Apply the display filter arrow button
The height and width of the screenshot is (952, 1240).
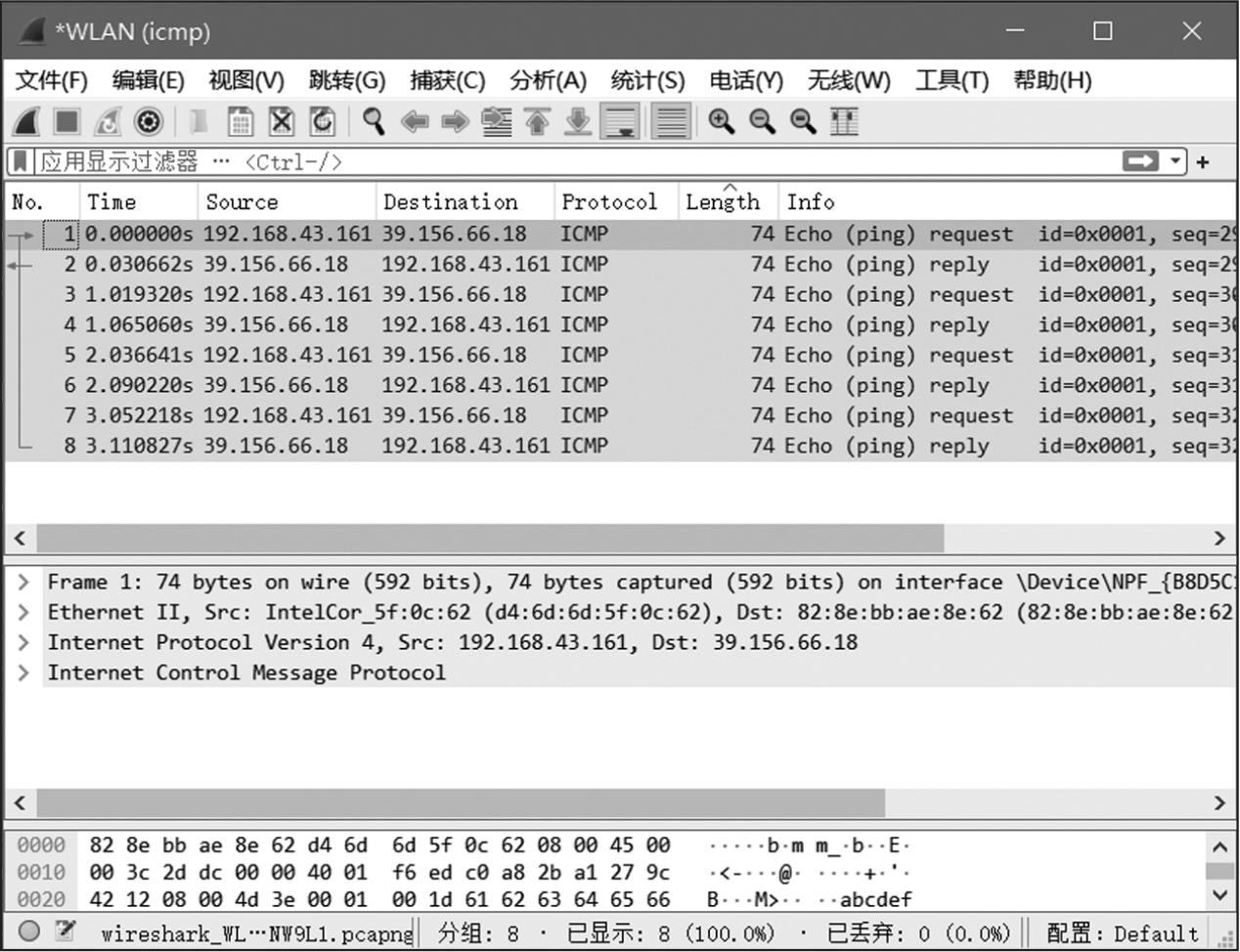point(1141,161)
